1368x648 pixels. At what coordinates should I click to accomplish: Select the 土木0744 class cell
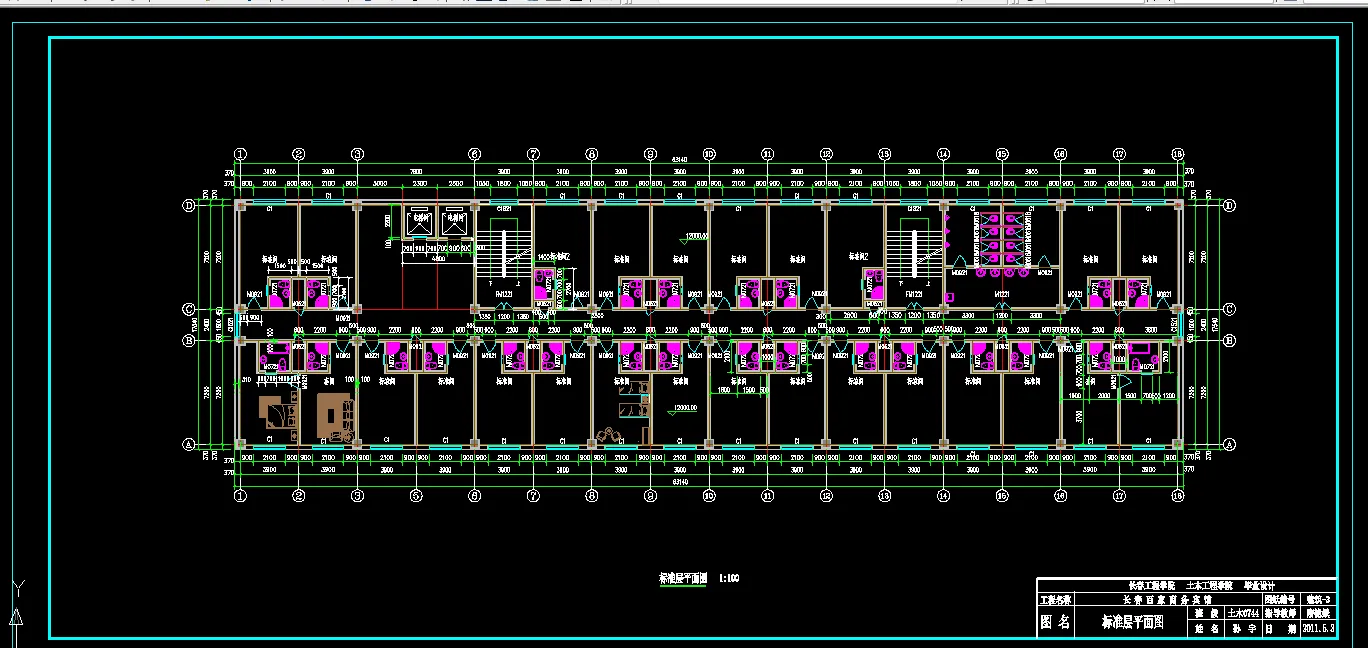[1241, 613]
